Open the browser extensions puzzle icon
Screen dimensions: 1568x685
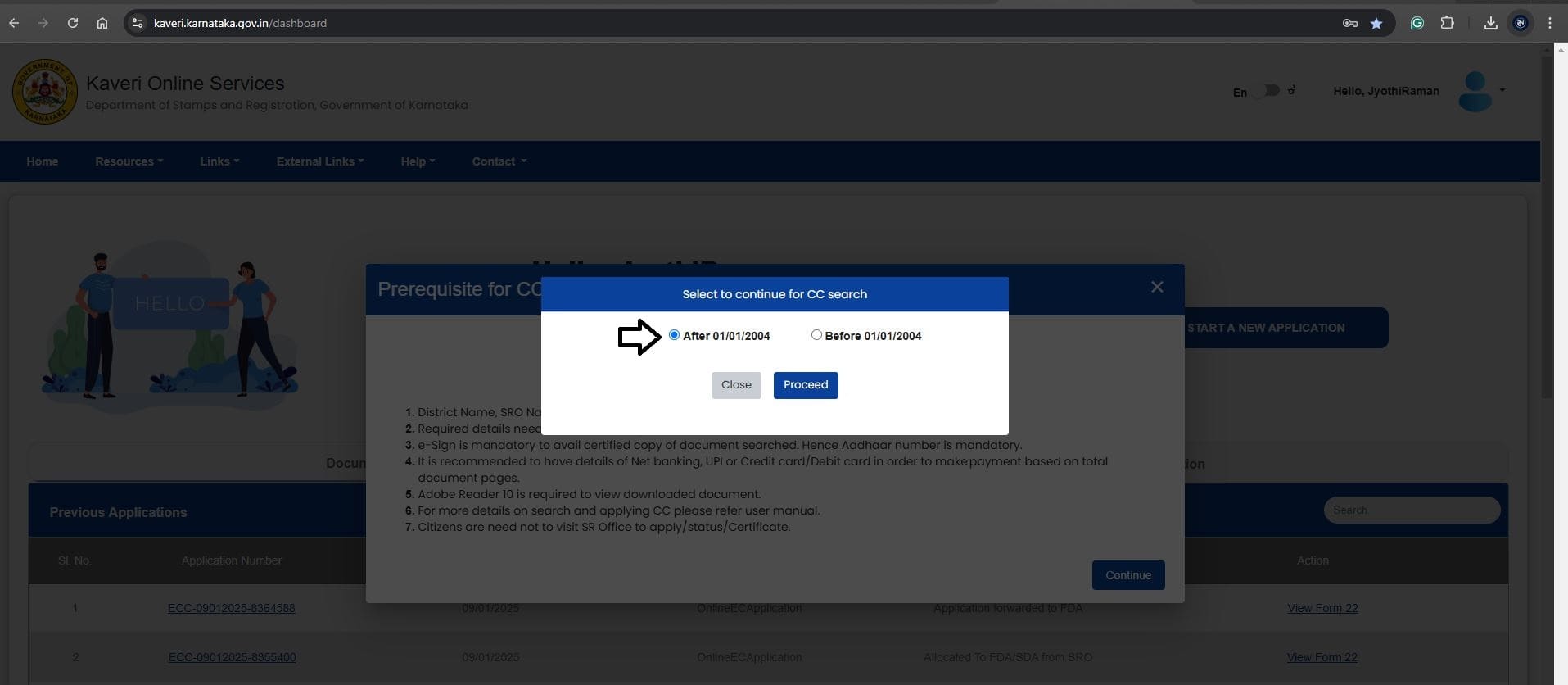1447,23
